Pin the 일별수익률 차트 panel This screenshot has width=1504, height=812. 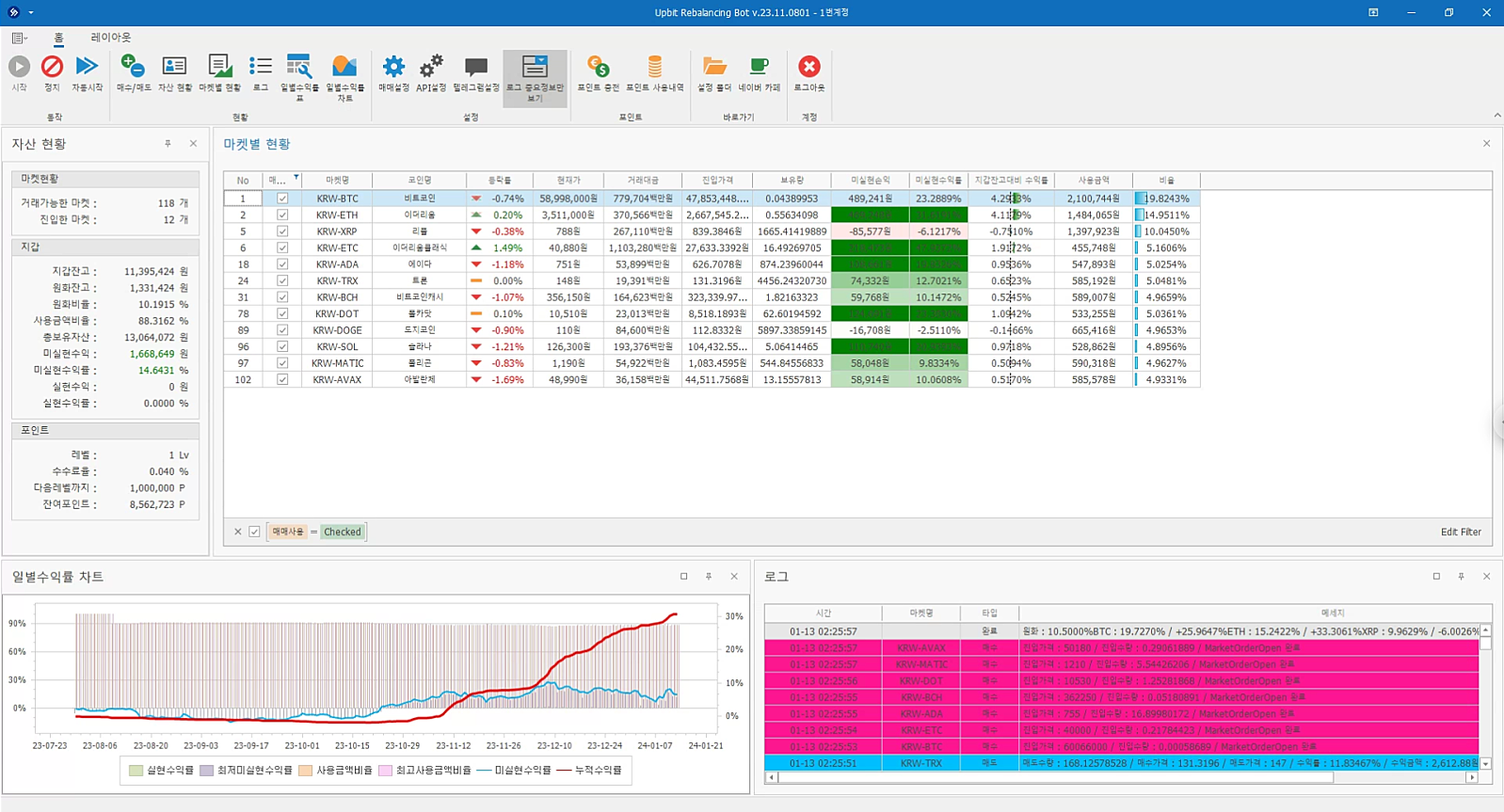click(709, 577)
